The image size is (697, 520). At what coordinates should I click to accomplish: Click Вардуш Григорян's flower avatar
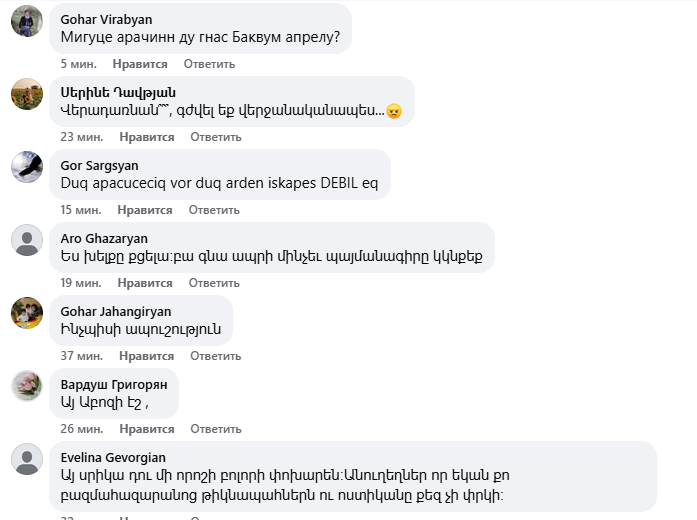(x=27, y=386)
